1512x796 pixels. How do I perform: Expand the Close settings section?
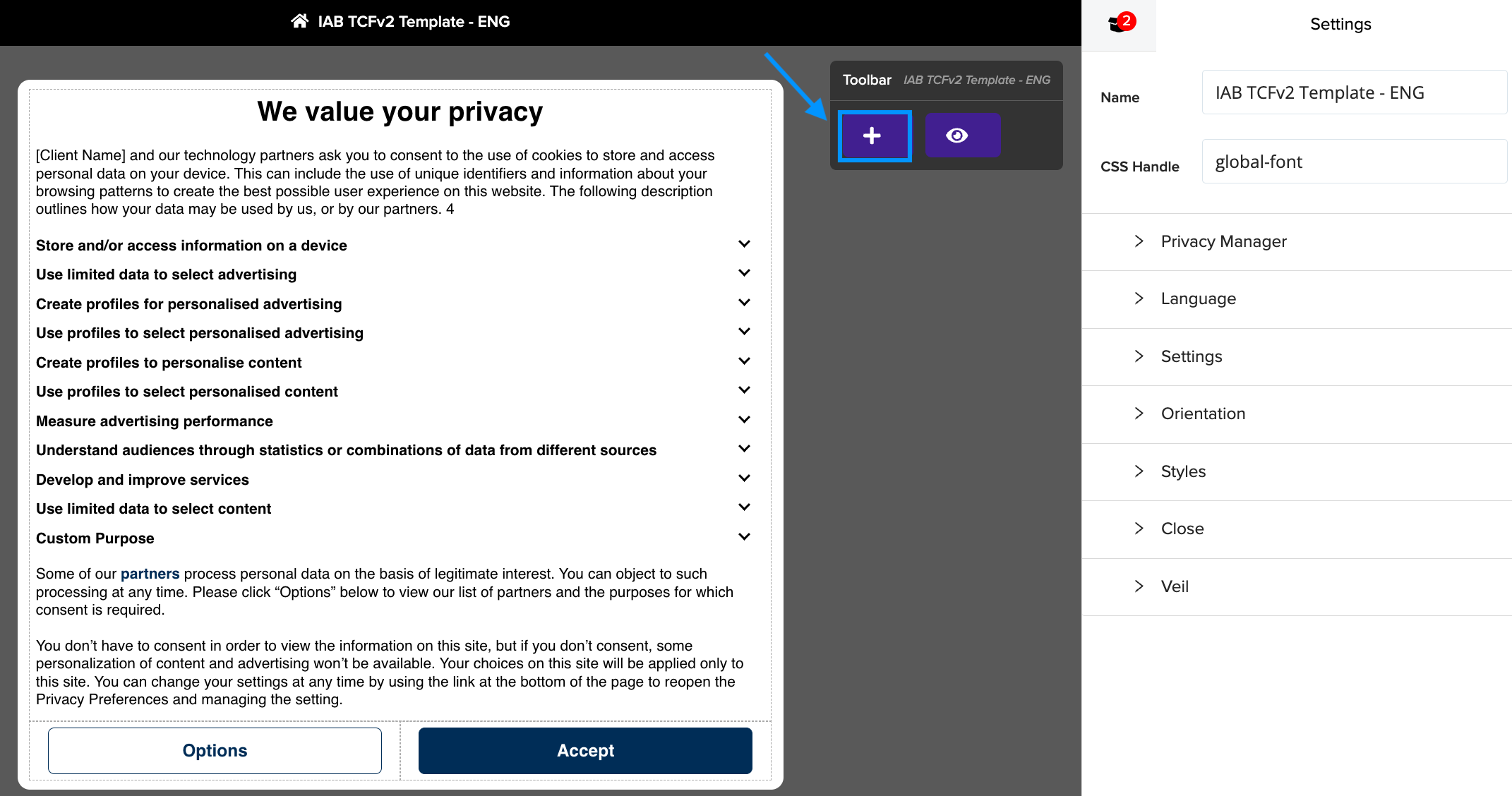point(1297,529)
